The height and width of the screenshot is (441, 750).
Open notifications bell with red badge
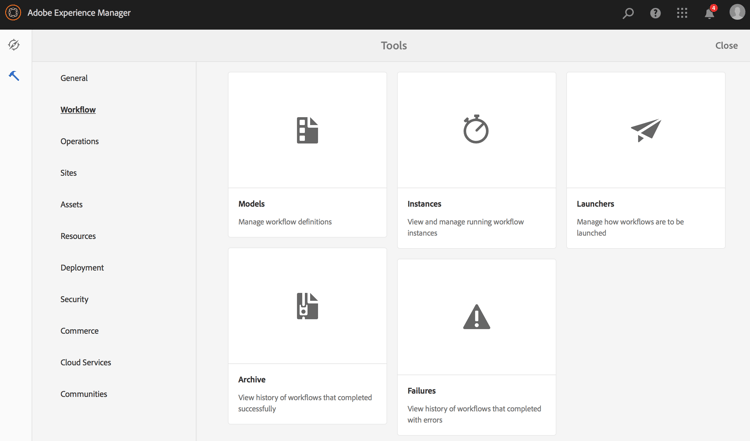(x=710, y=12)
